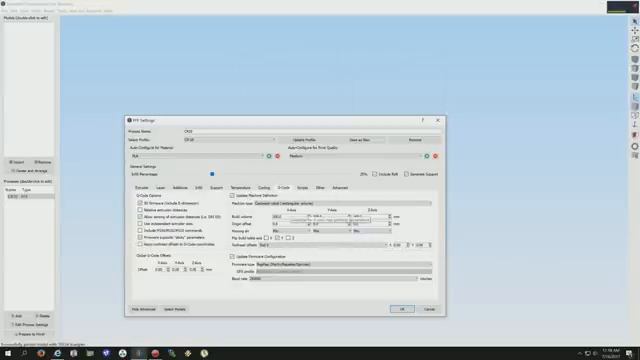Enable the Include Raft checkbox
This screenshot has width=640, height=360.
pyautogui.click(x=374, y=174)
